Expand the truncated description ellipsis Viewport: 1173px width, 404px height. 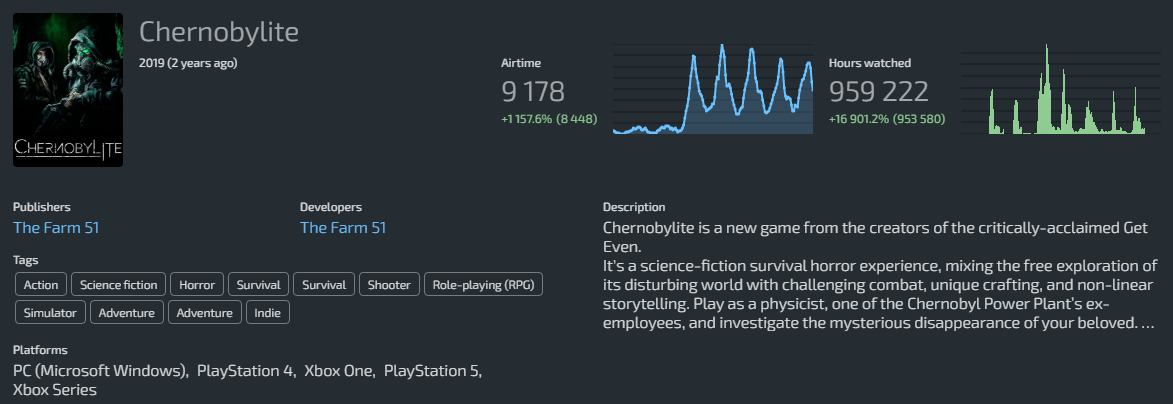point(1148,324)
